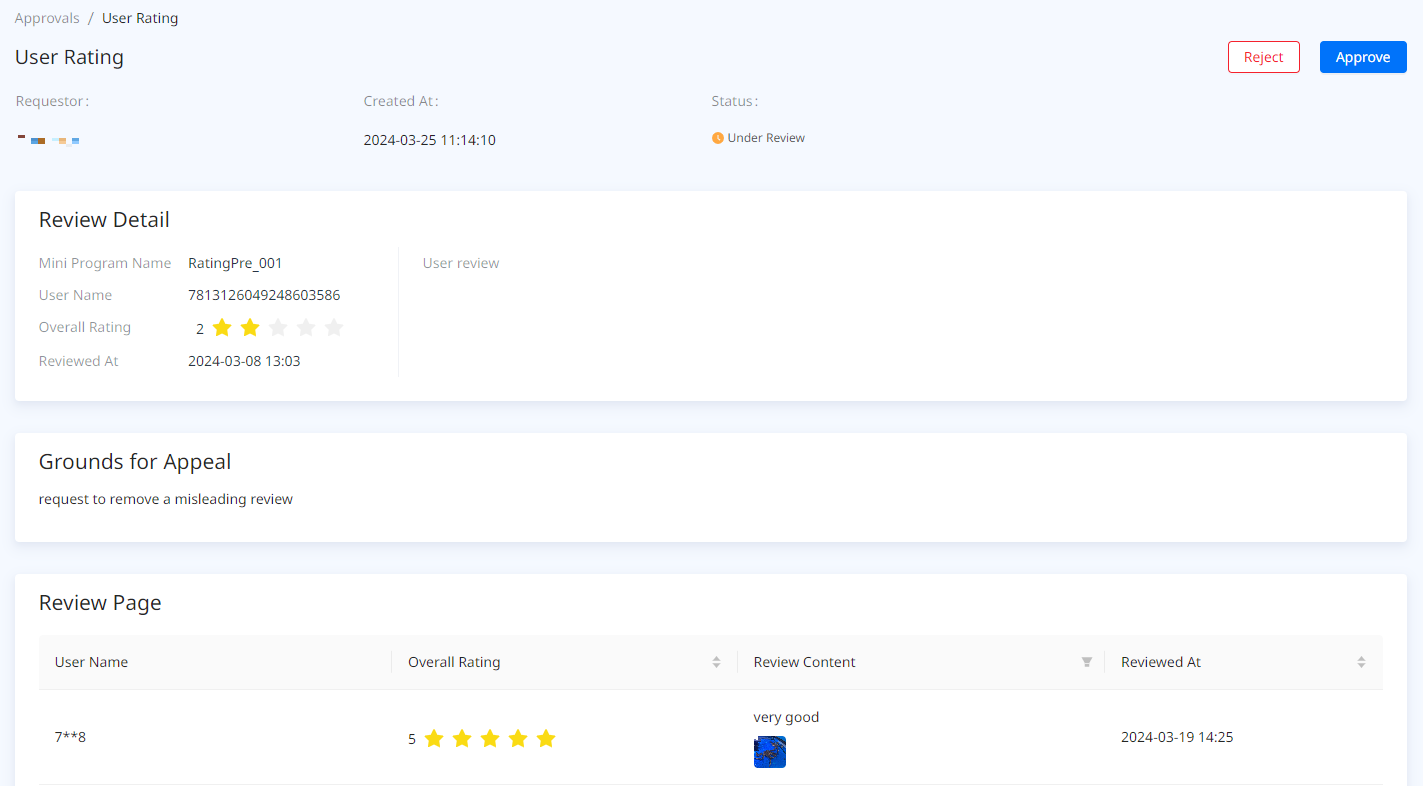This screenshot has width=1423, height=786.
Task: Click the requestor avatar name
Action: coord(49,140)
